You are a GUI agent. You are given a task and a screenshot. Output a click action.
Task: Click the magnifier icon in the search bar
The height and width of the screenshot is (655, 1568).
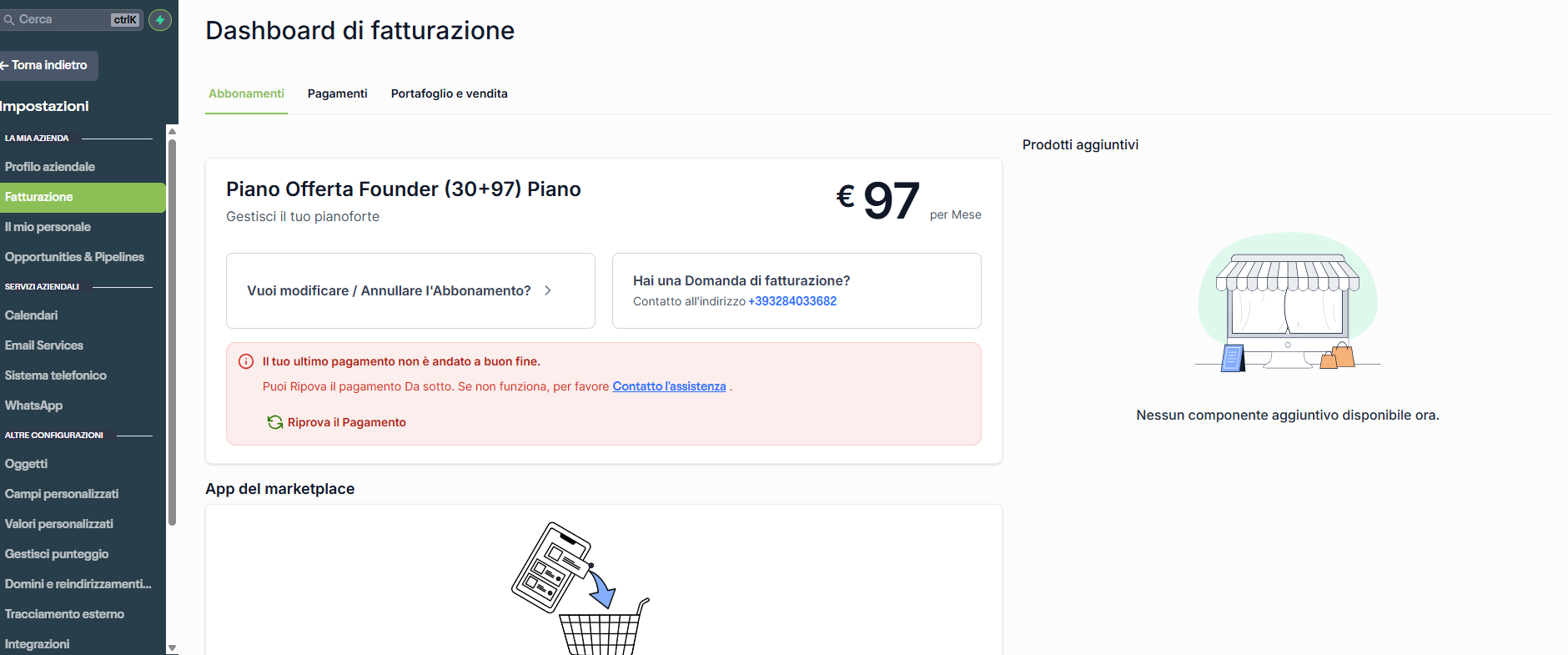click(9, 19)
